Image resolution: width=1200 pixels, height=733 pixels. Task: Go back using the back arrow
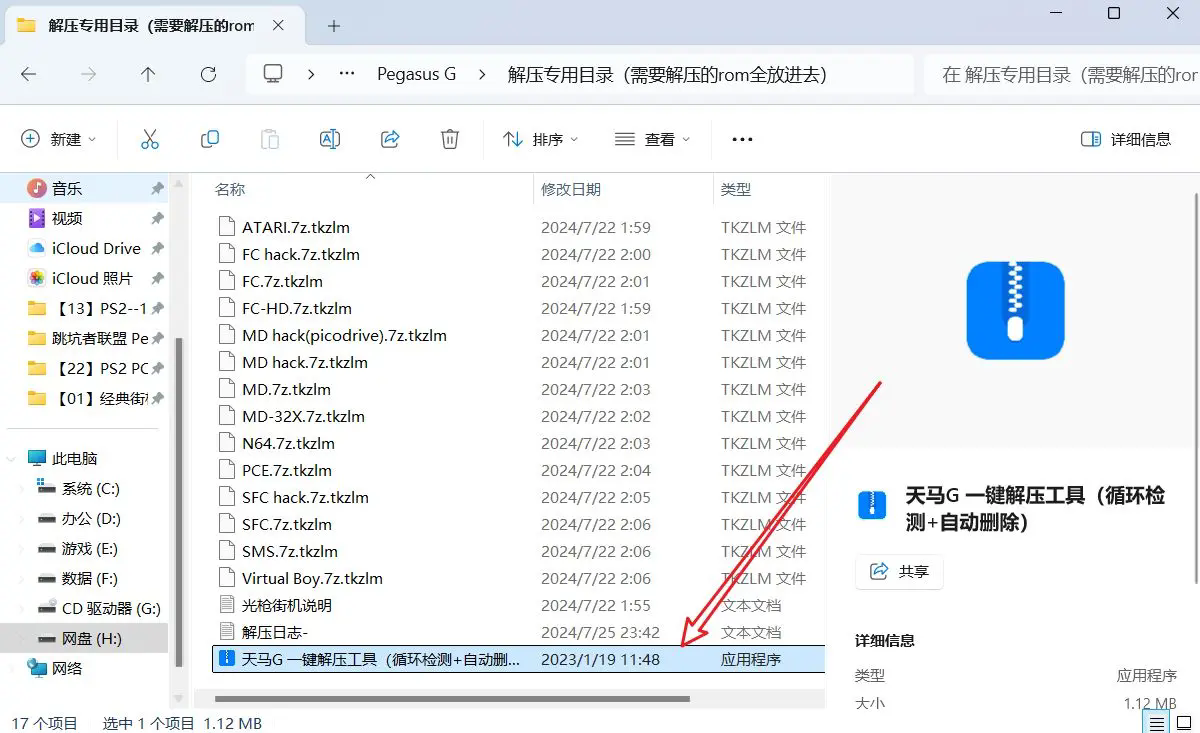click(28, 73)
